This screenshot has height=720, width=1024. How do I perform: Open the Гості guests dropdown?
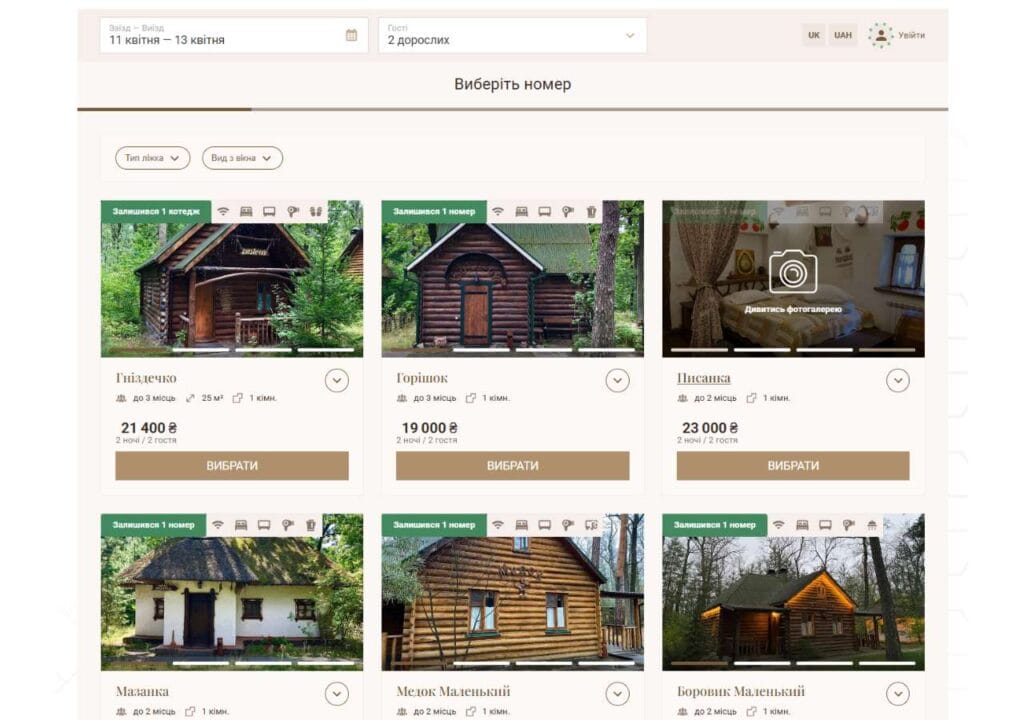pyautogui.click(x=512, y=35)
